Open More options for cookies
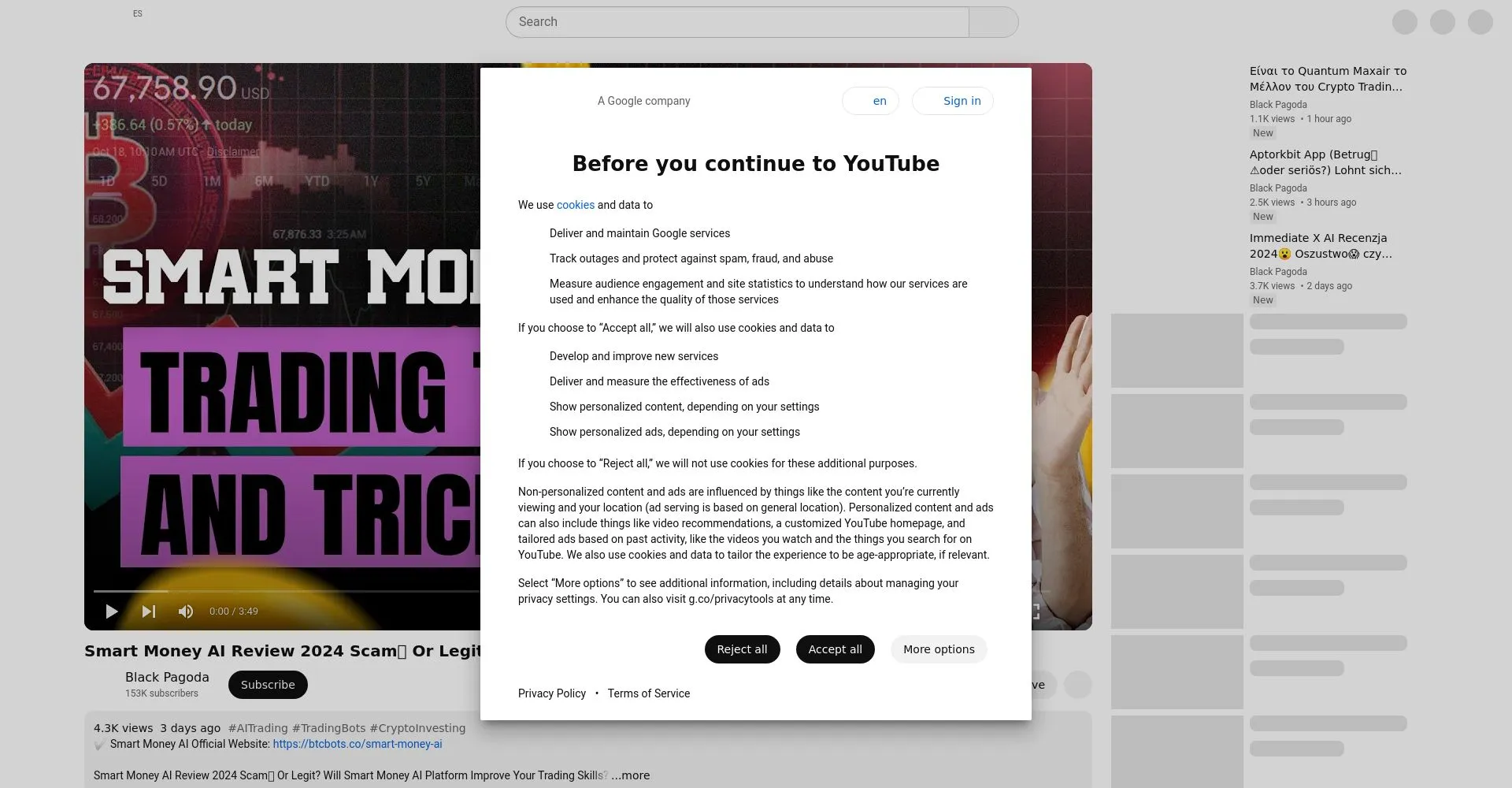Viewport: 1512px width, 788px height. click(x=939, y=649)
